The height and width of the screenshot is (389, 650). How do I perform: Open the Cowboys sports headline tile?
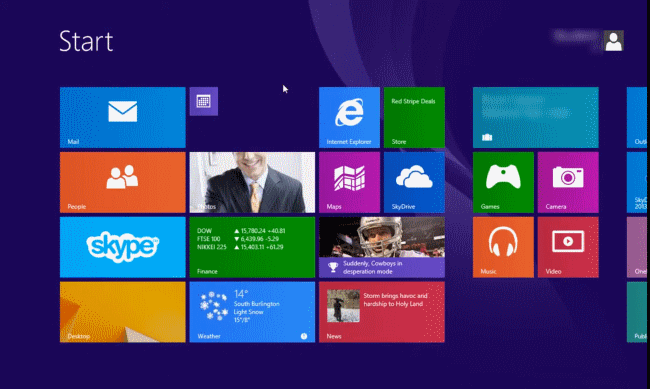pyautogui.click(x=382, y=247)
